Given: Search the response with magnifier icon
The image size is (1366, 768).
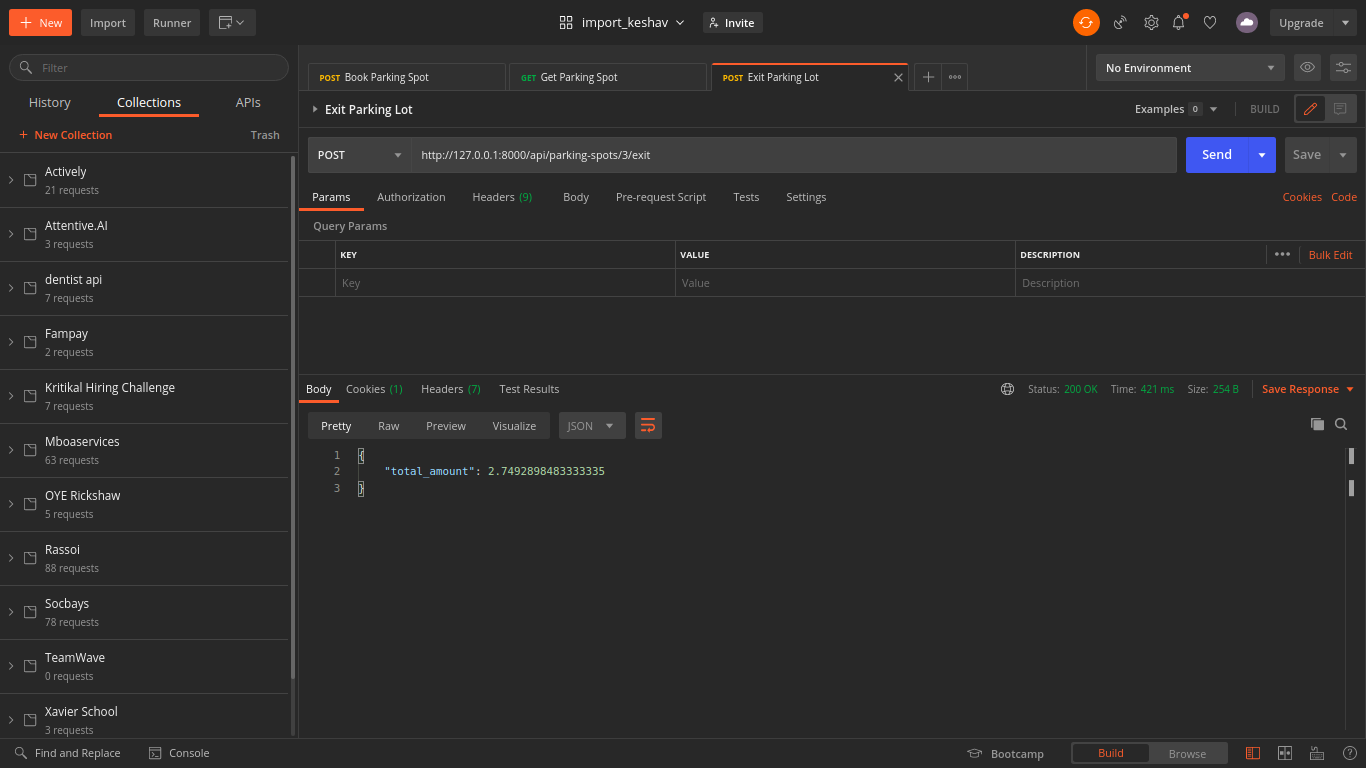Looking at the screenshot, I should pyautogui.click(x=1341, y=424).
